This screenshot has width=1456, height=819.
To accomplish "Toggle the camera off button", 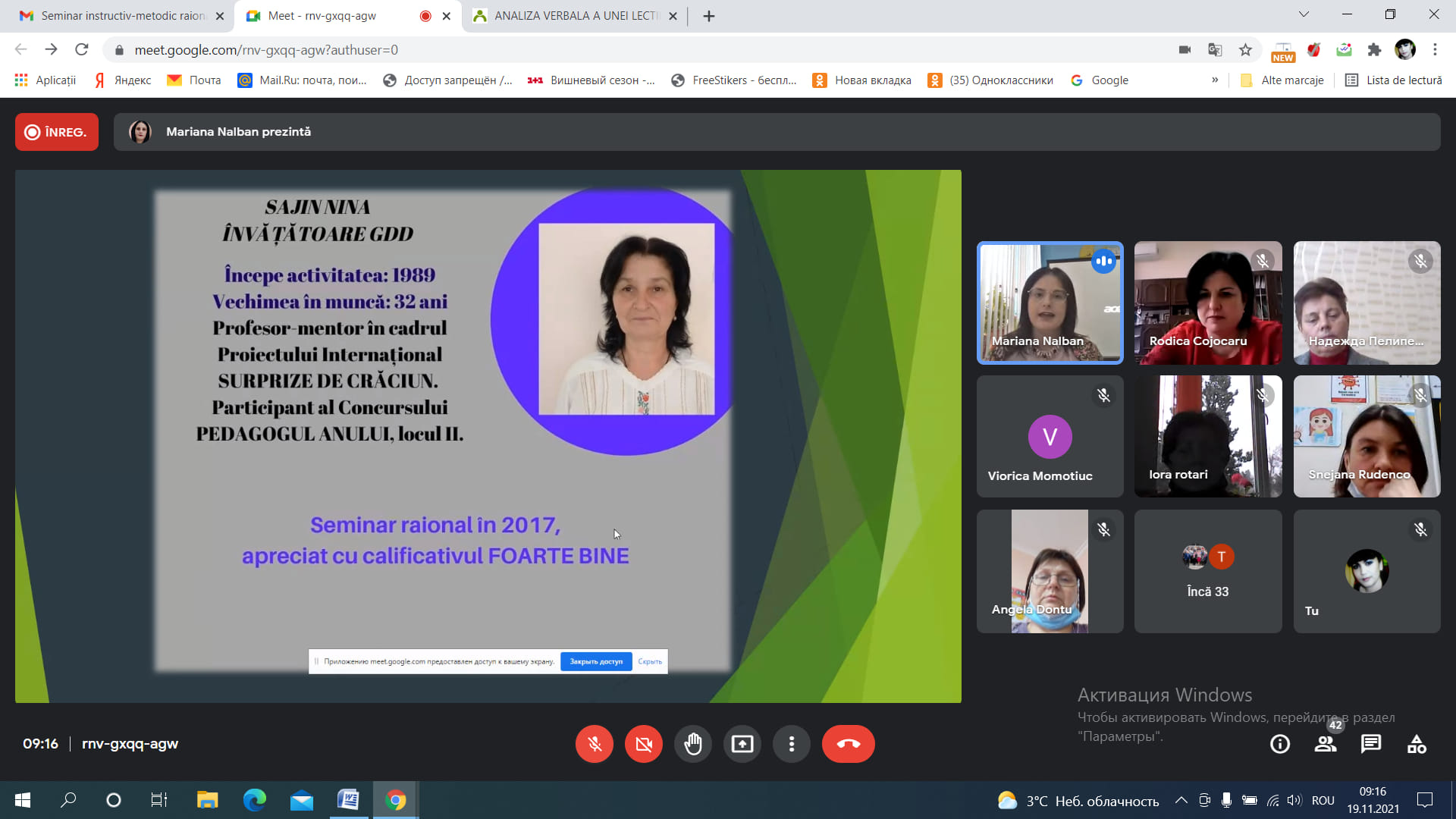I will pyautogui.click(x=644, y=744).
